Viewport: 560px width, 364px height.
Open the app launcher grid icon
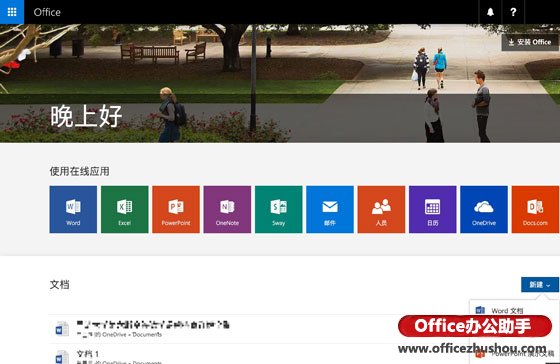(x=12, y=12)
